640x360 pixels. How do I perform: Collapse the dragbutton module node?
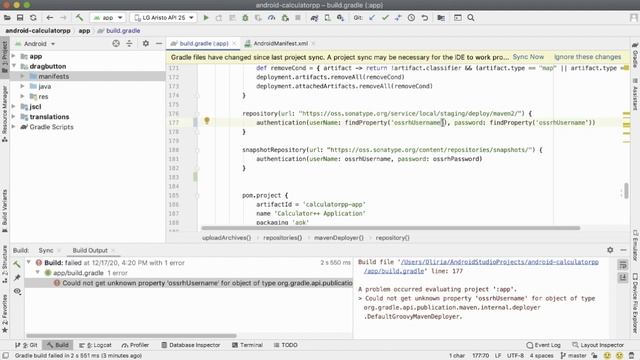pyautogui.click(x=13, y=66)
